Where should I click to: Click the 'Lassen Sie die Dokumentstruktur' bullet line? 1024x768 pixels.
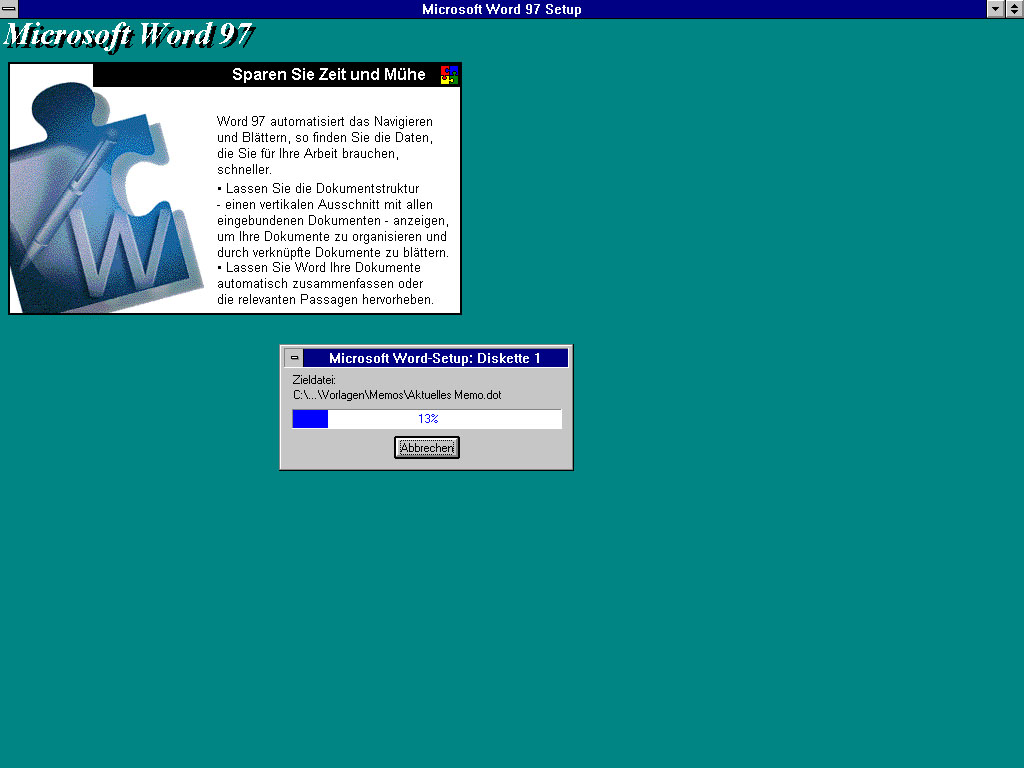pos(318,189)
